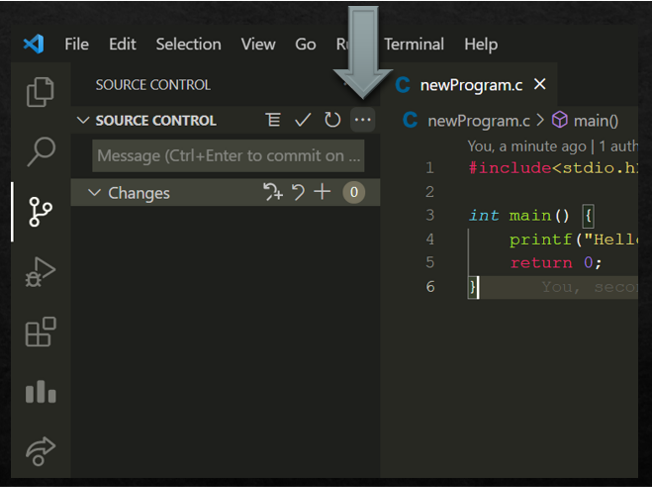
Task: Click the SOURCE CONTROL panel title text
Action: tap(153, 85)
